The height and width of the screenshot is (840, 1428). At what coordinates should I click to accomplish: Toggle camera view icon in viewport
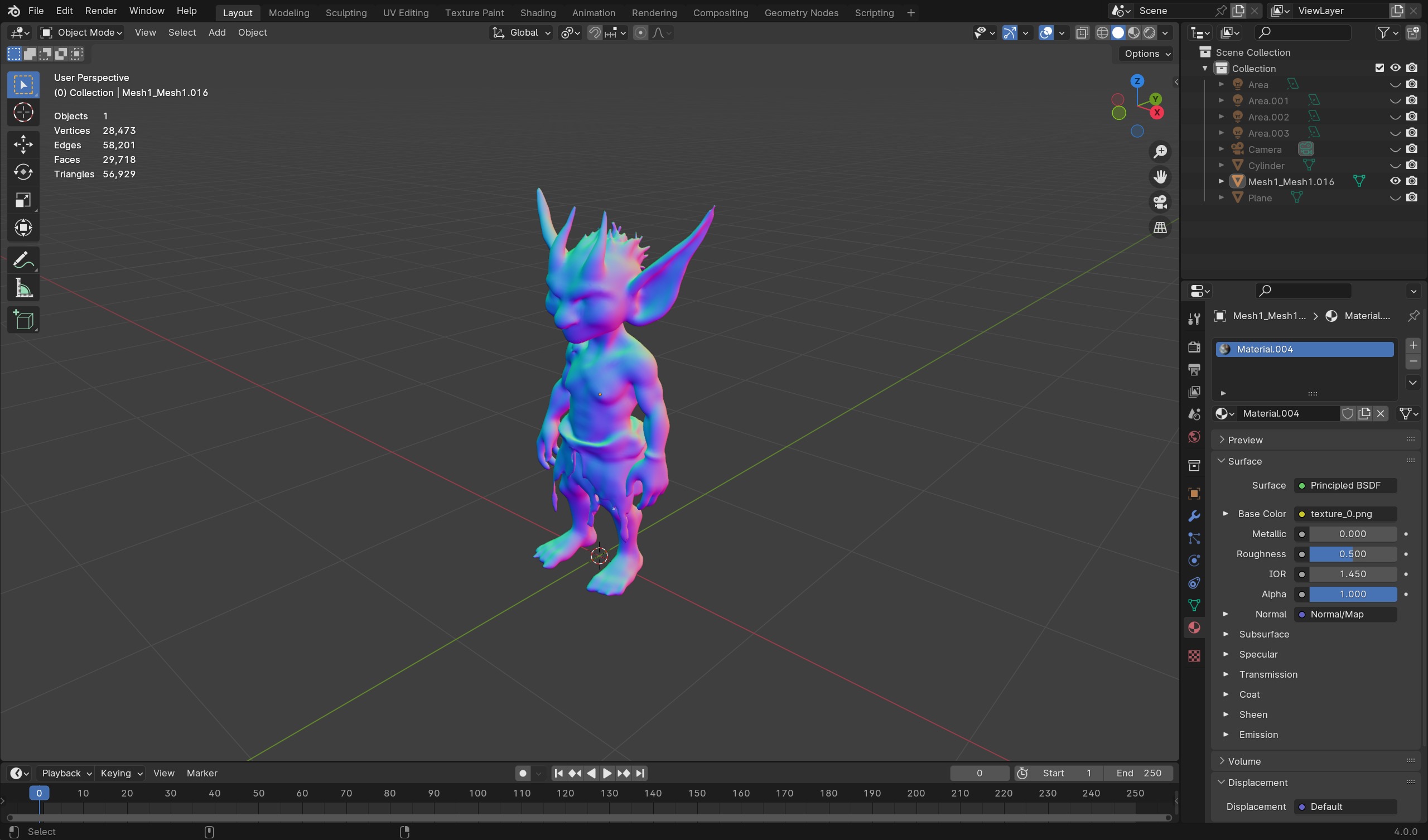click(1160, 202)
